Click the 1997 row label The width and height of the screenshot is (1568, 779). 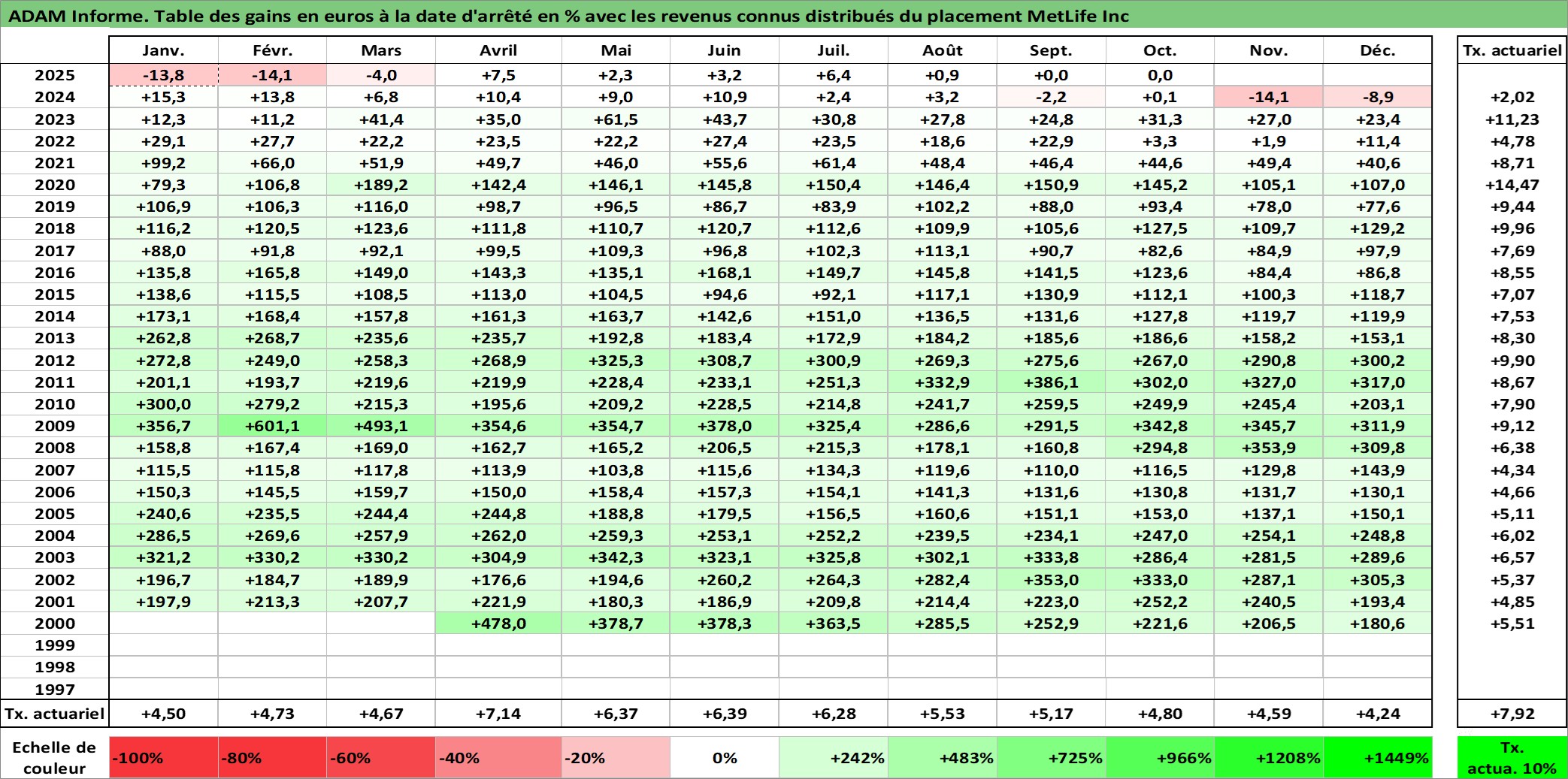click(55, 689)
